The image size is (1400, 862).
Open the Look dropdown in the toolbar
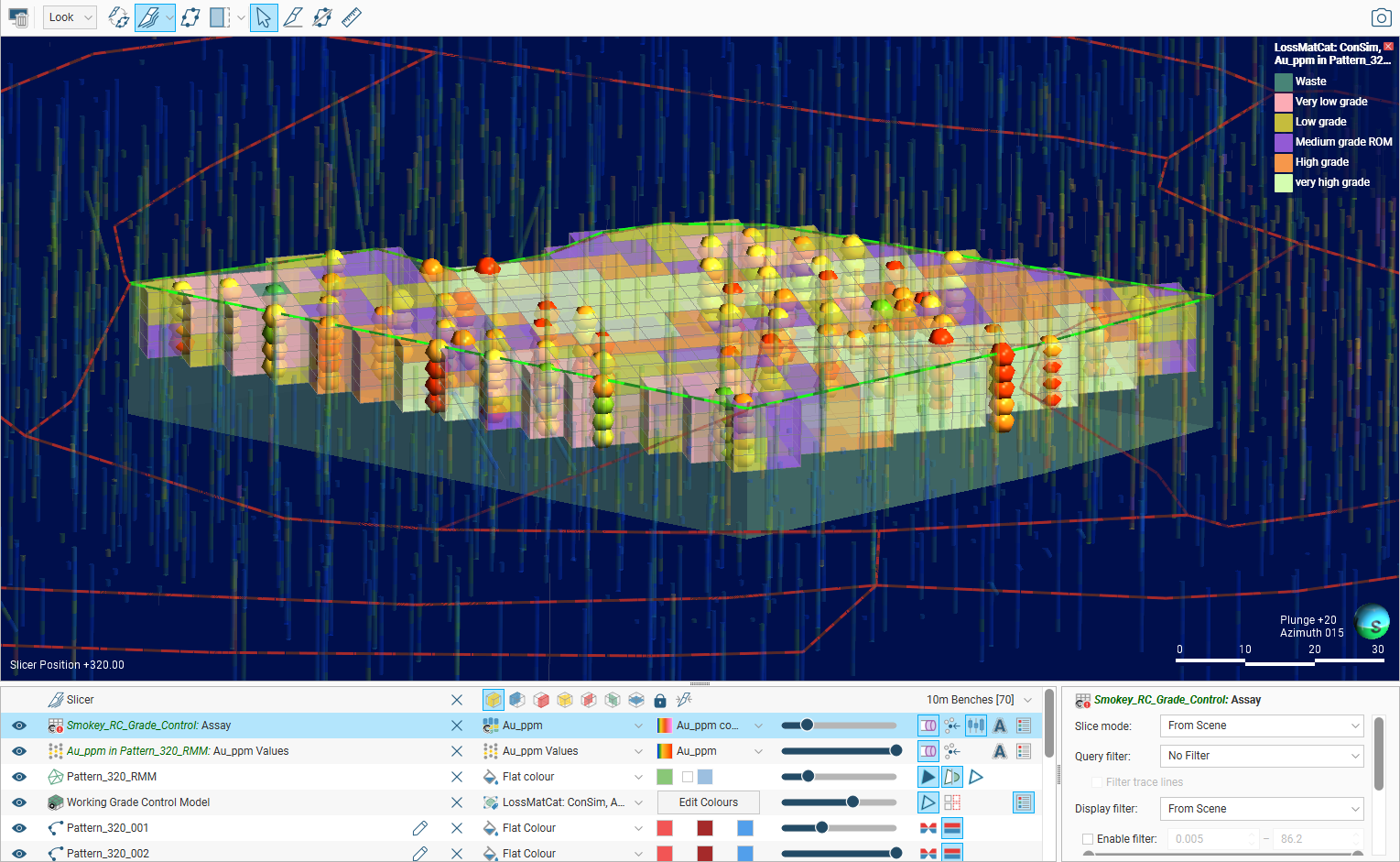[71, 17]
